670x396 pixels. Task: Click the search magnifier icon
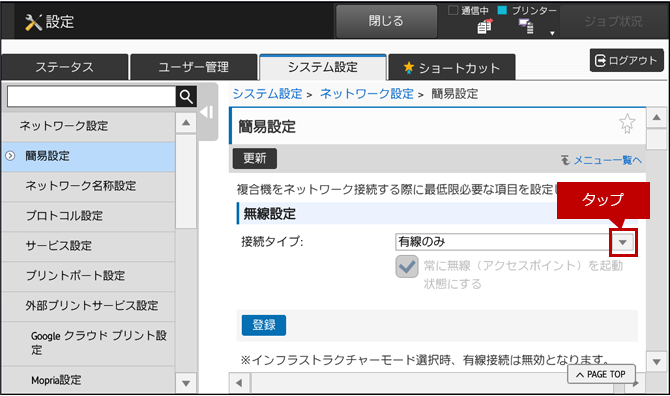coord(186,97)
